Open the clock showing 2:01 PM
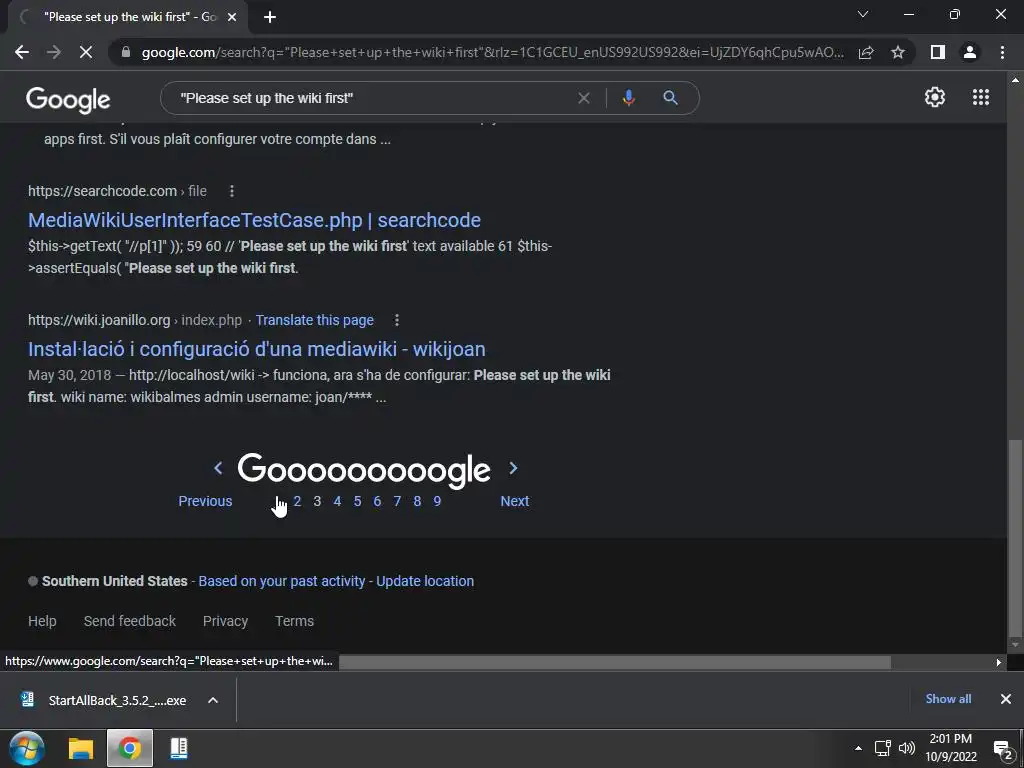1024x768 pixels. (x=951, y=748)
